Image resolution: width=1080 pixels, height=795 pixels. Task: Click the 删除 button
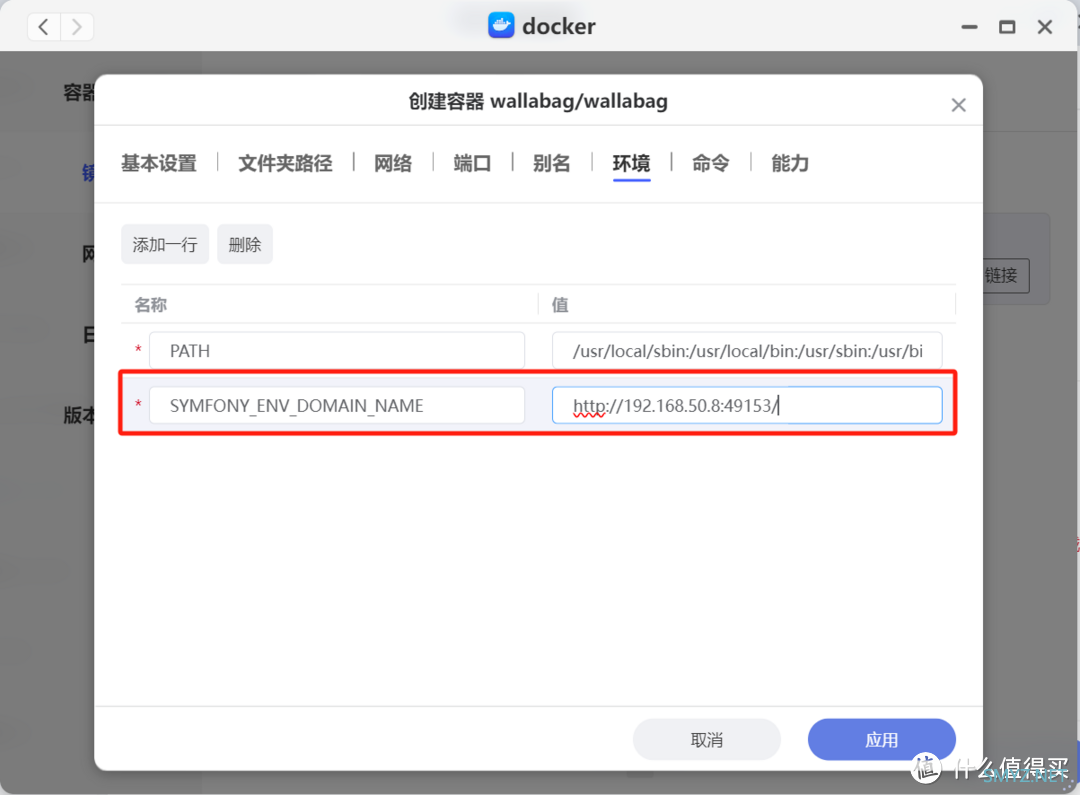pyautogui.click(x=245, y=244)
